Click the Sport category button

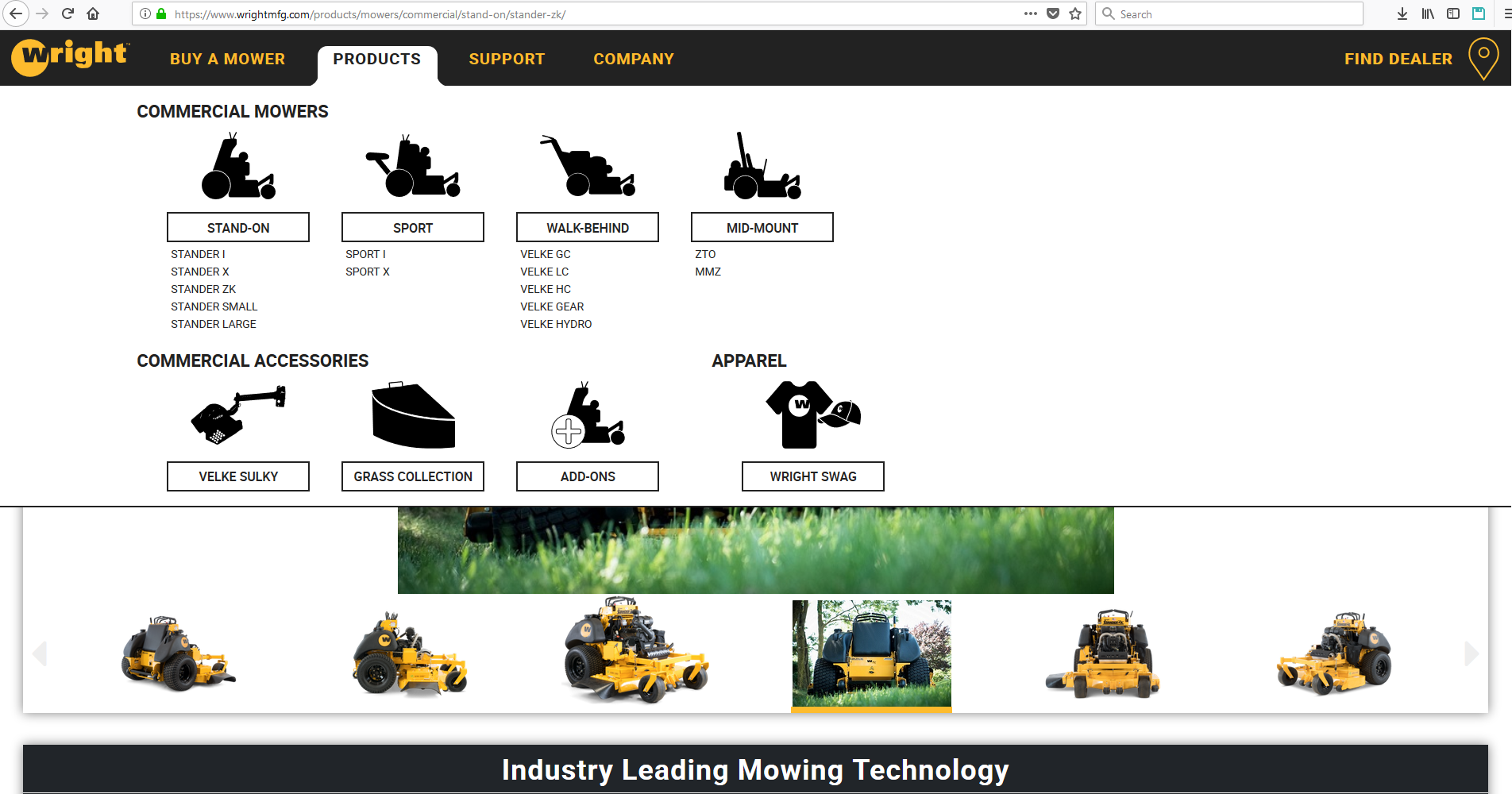[x=413, y=227]
